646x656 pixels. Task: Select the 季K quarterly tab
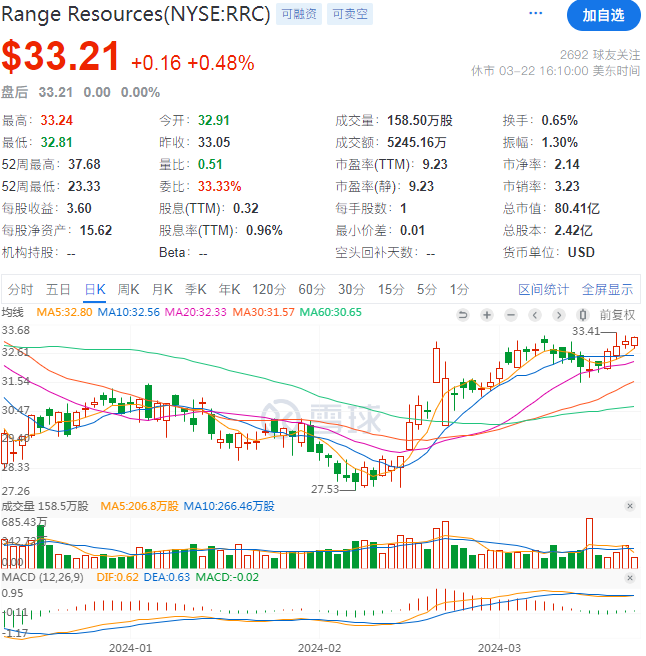pyautogui.click(x=196, y=289)
